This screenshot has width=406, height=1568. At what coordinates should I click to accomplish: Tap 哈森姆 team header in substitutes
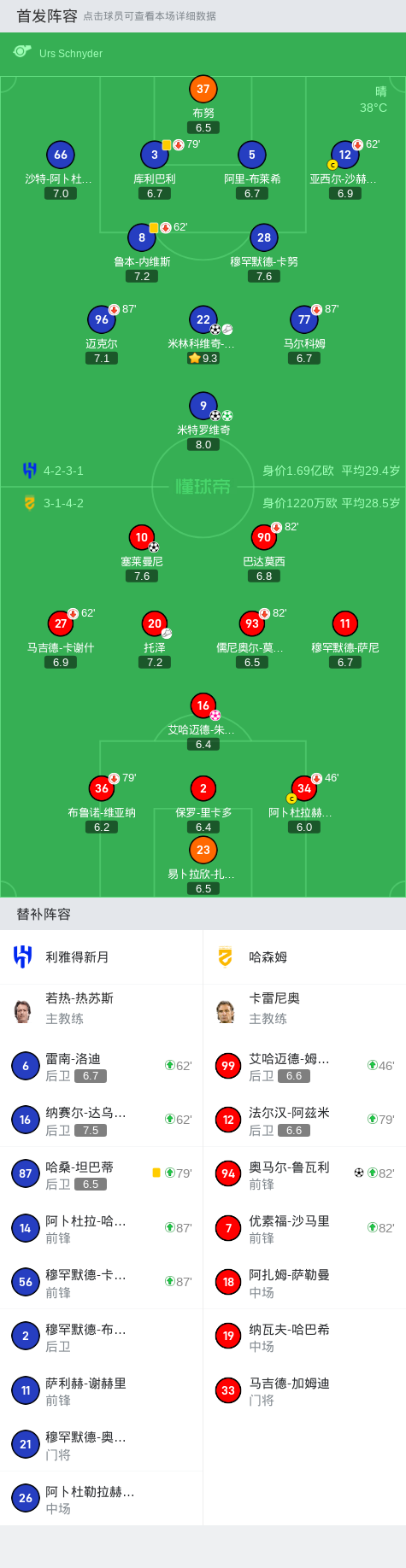(x=304, y=957)
